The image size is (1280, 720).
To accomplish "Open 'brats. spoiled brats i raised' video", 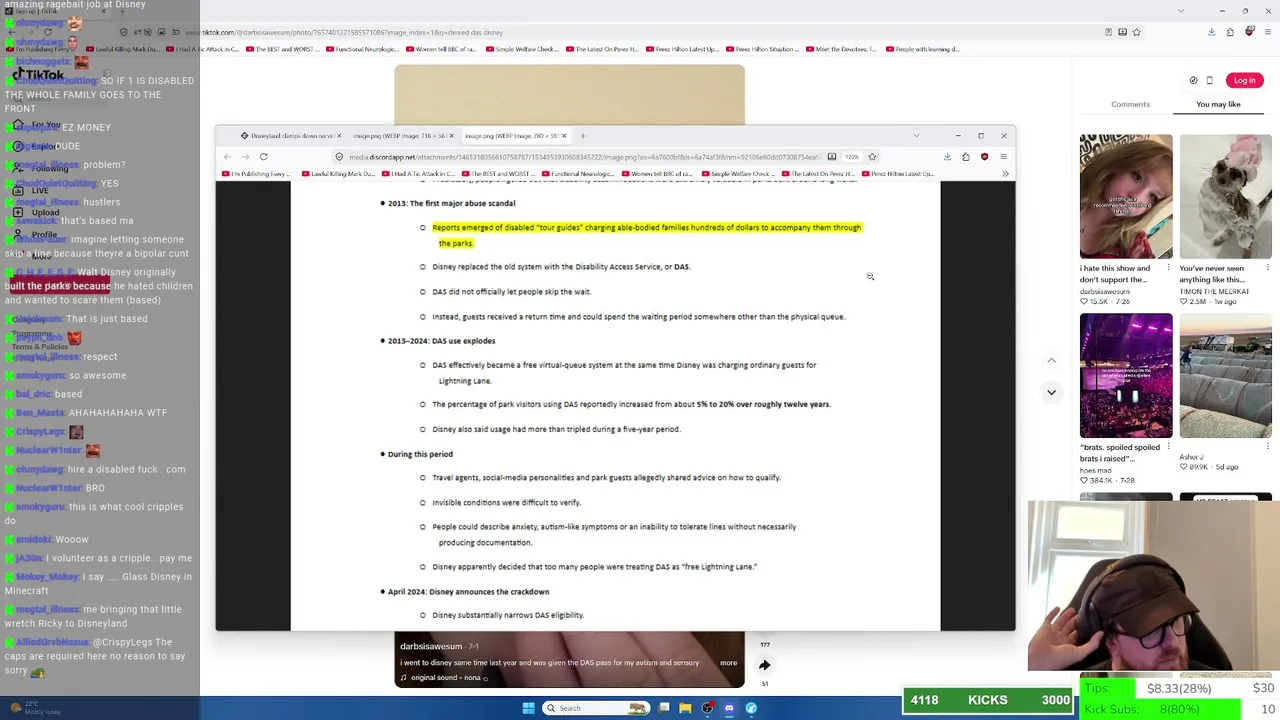I will 1126,375.
